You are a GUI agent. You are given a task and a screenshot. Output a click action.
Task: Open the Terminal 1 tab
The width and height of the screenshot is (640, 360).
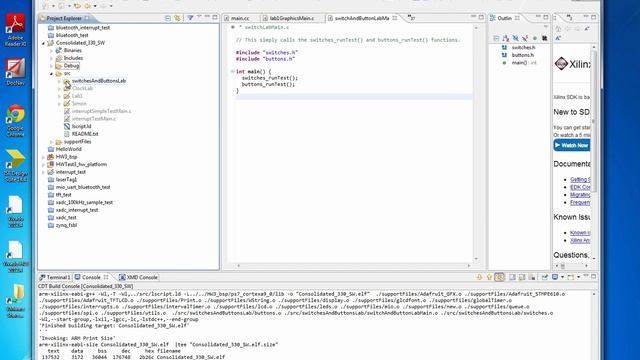pos(55,277)
